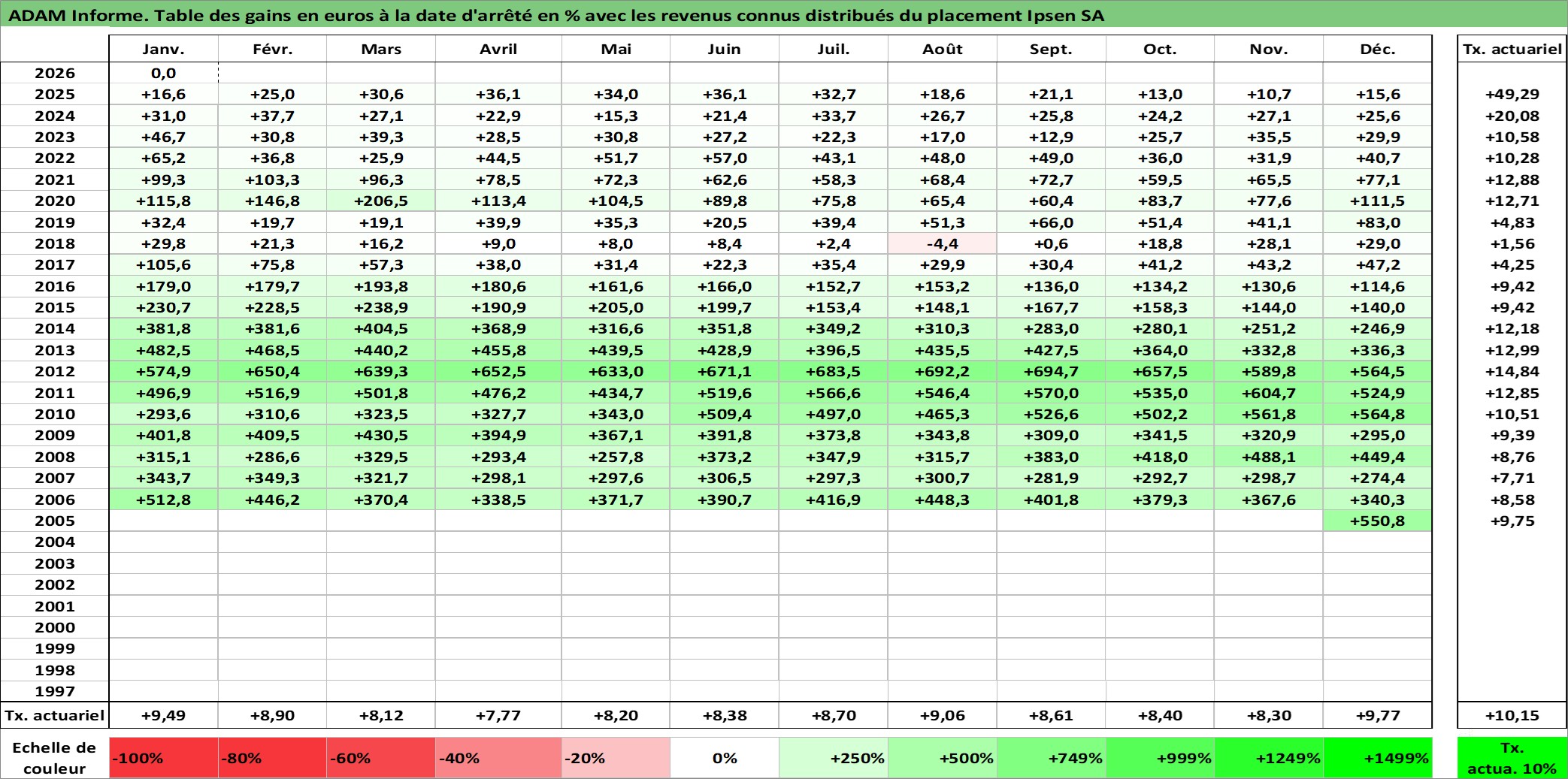Click the +238,9 cell for Mars 2015
This screenshot has height=779, width=1568.
tap(381, 307)
